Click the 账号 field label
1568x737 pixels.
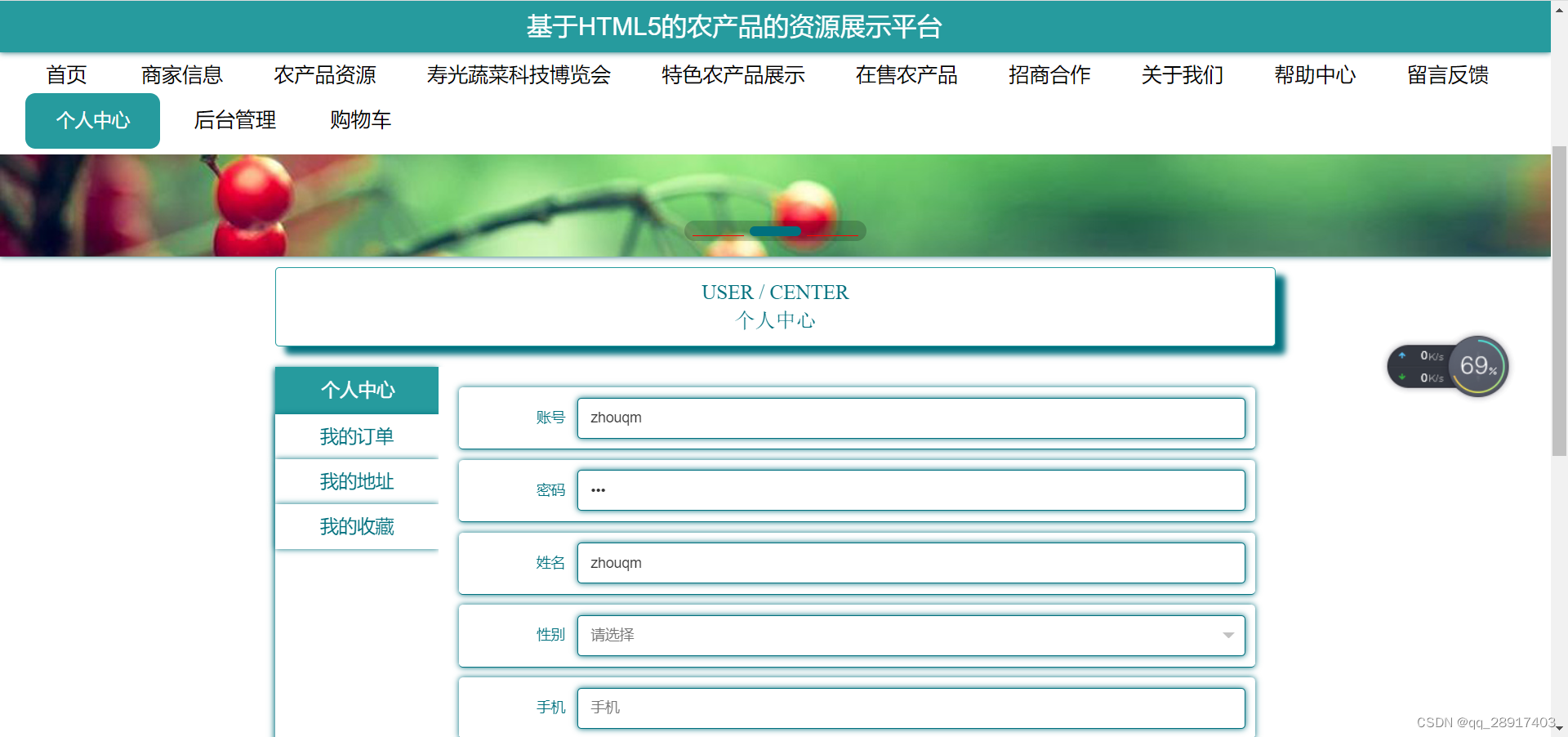pyautogui.click(x=550, y=418)
